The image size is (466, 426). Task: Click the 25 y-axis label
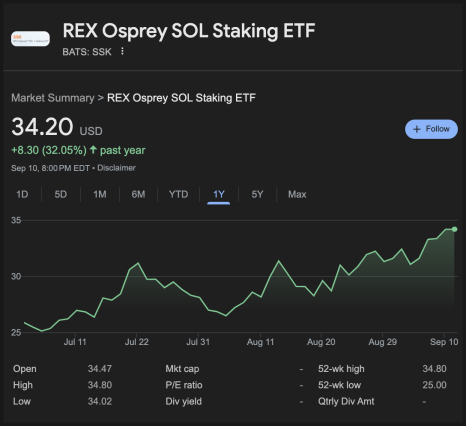click(16, 332)
